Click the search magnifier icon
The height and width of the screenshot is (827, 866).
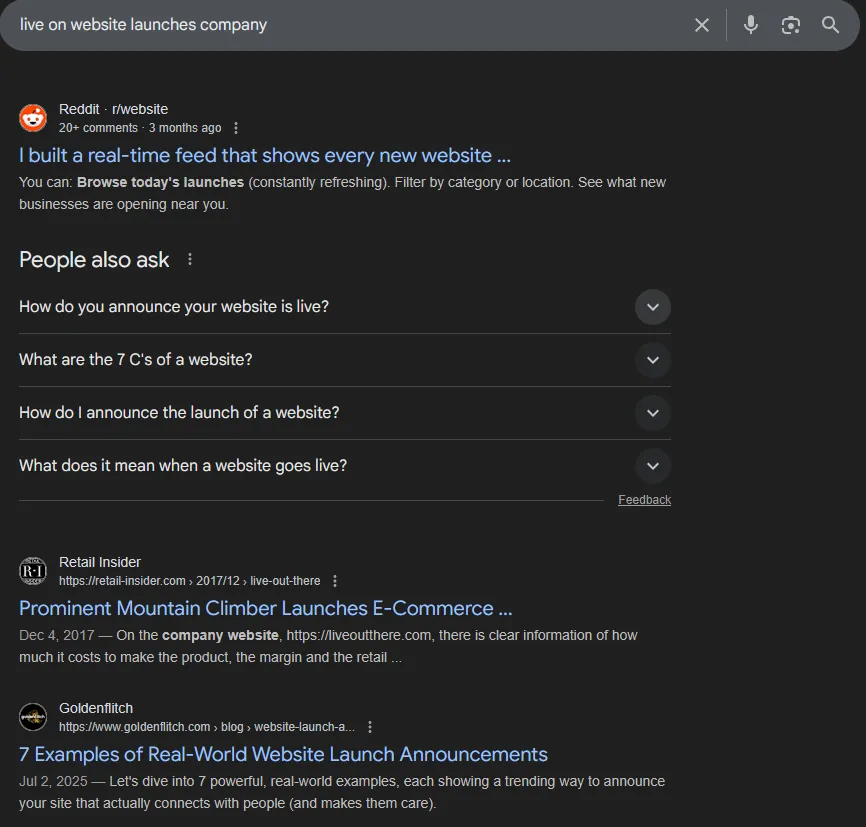click(830, 25)
